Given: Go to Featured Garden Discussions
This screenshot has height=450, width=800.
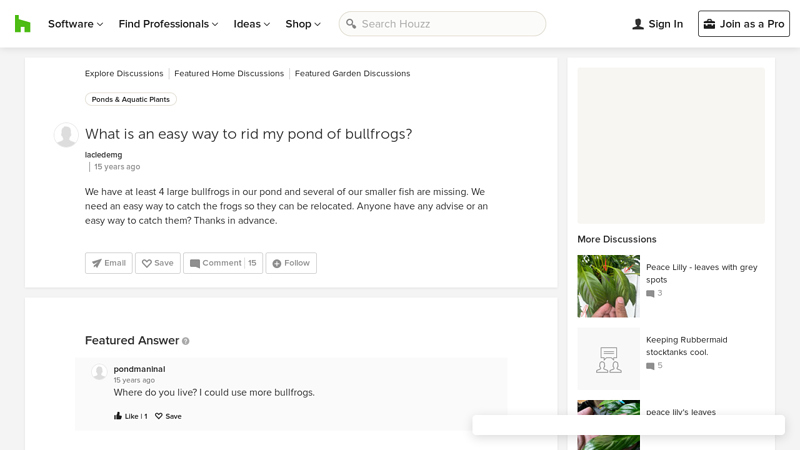Looking at the screenshot, I should tap(353, 73).
